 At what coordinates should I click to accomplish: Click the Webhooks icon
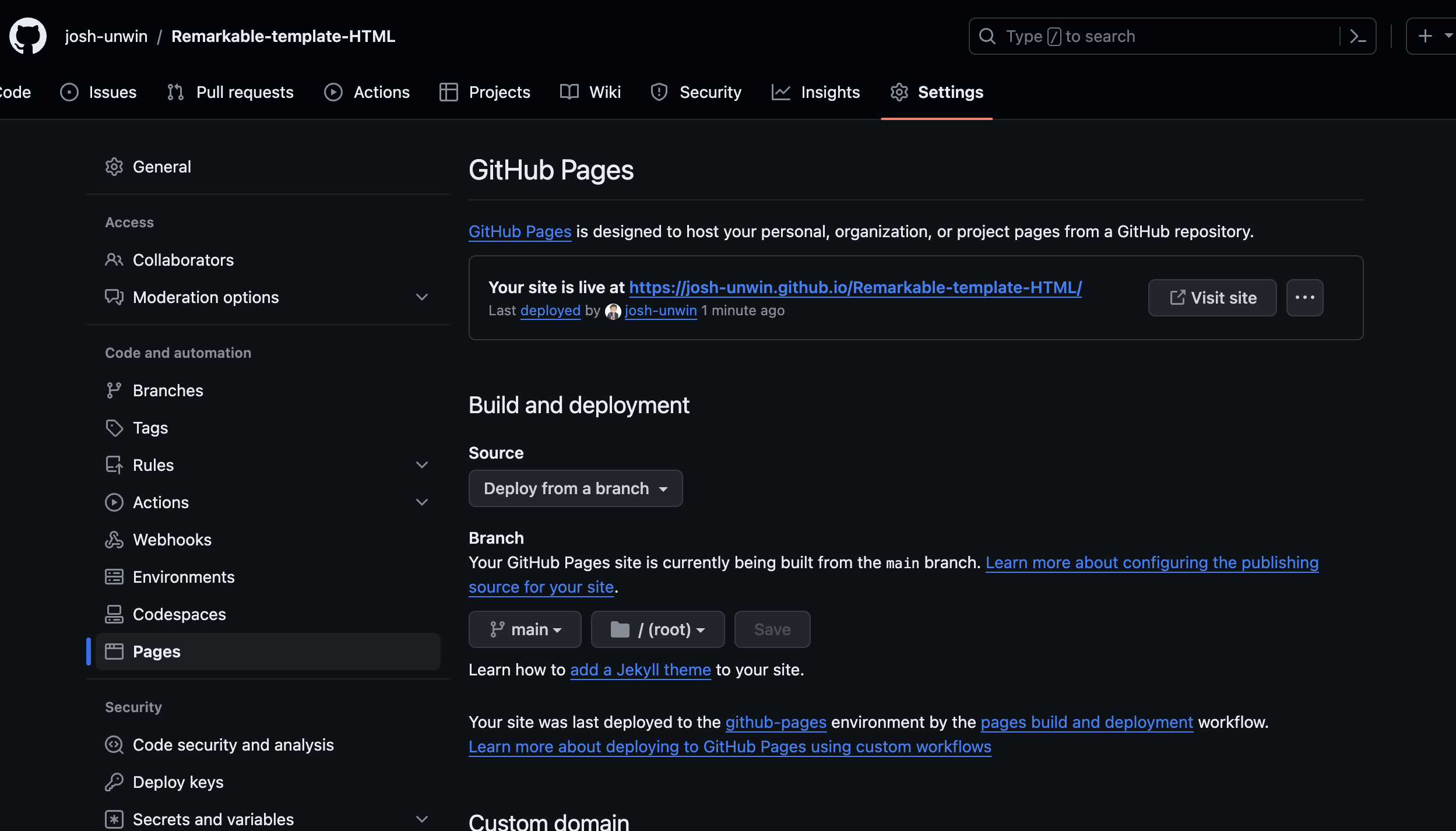114,540
